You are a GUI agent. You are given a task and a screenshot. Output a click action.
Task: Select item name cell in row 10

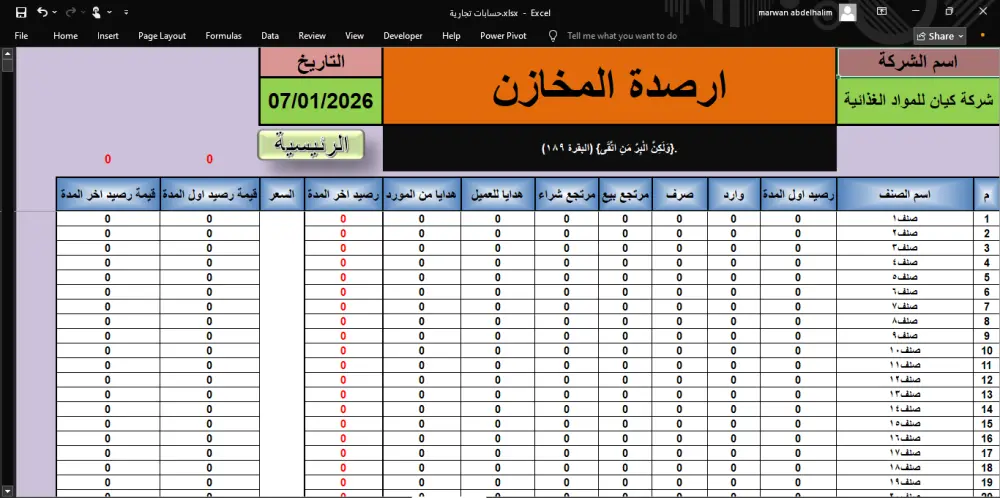(x=905, y=350)
